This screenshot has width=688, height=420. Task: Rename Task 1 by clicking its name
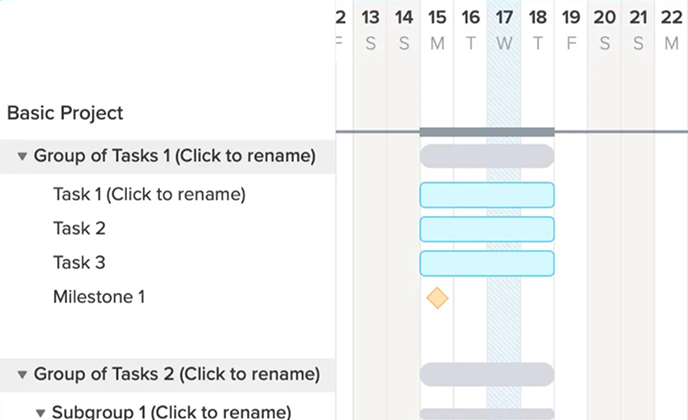click(149, 194)
